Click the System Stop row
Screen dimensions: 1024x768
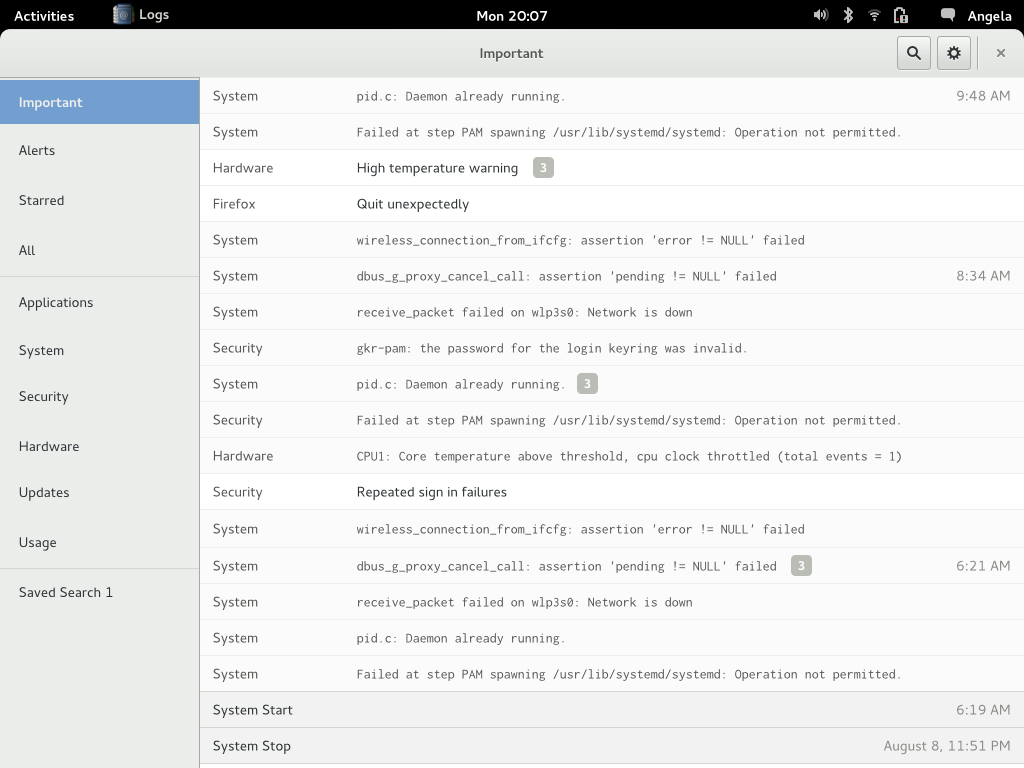point(612,746)
